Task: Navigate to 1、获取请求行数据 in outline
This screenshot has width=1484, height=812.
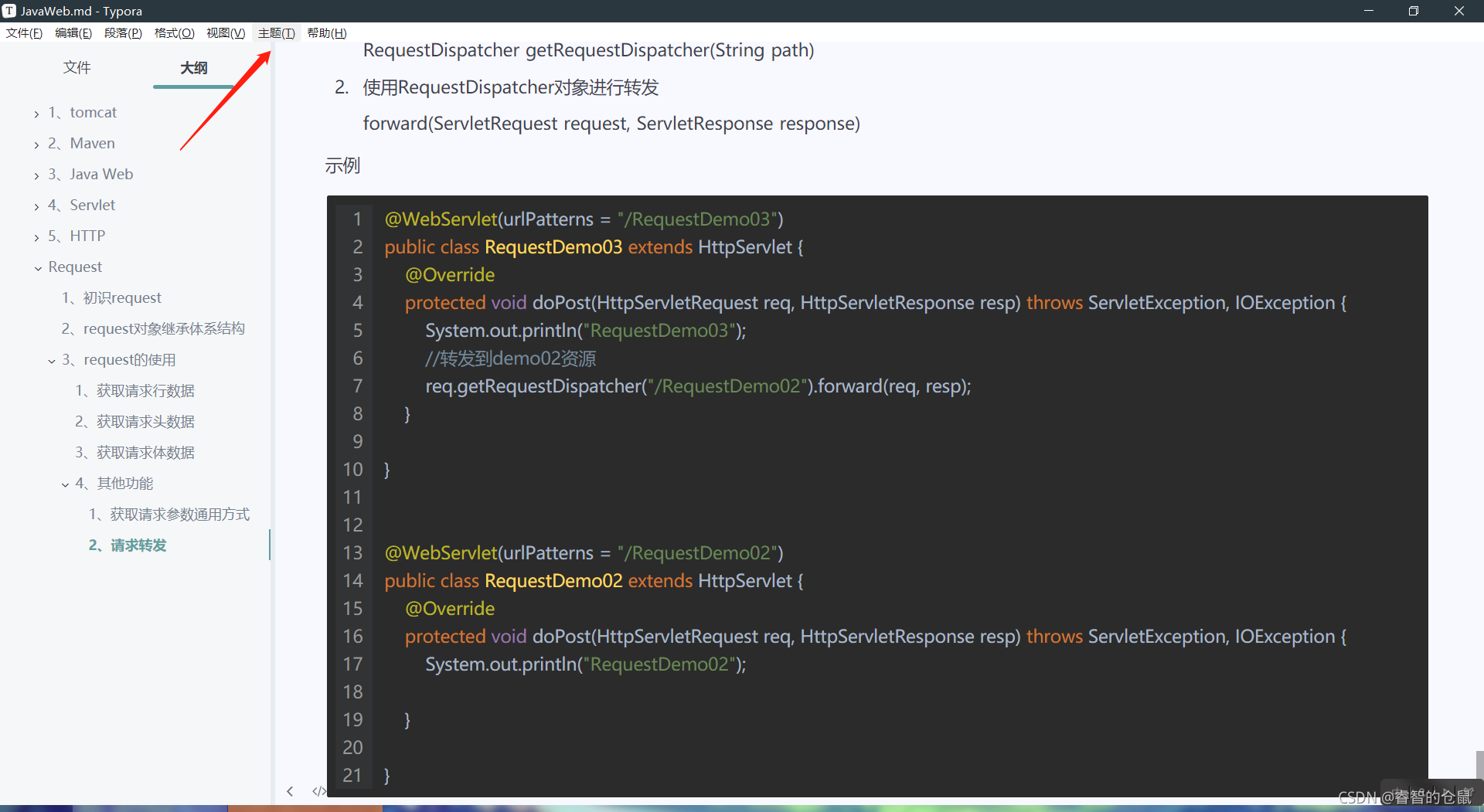Action: 134,391
